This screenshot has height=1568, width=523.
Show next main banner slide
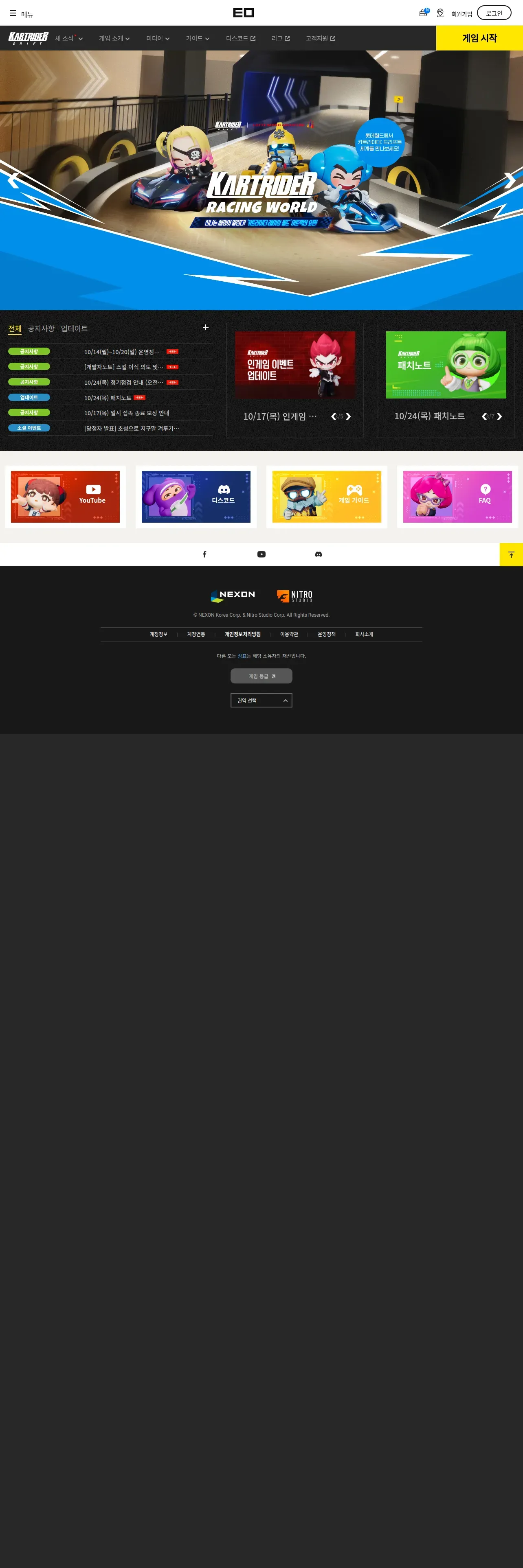tap(510, 180)
